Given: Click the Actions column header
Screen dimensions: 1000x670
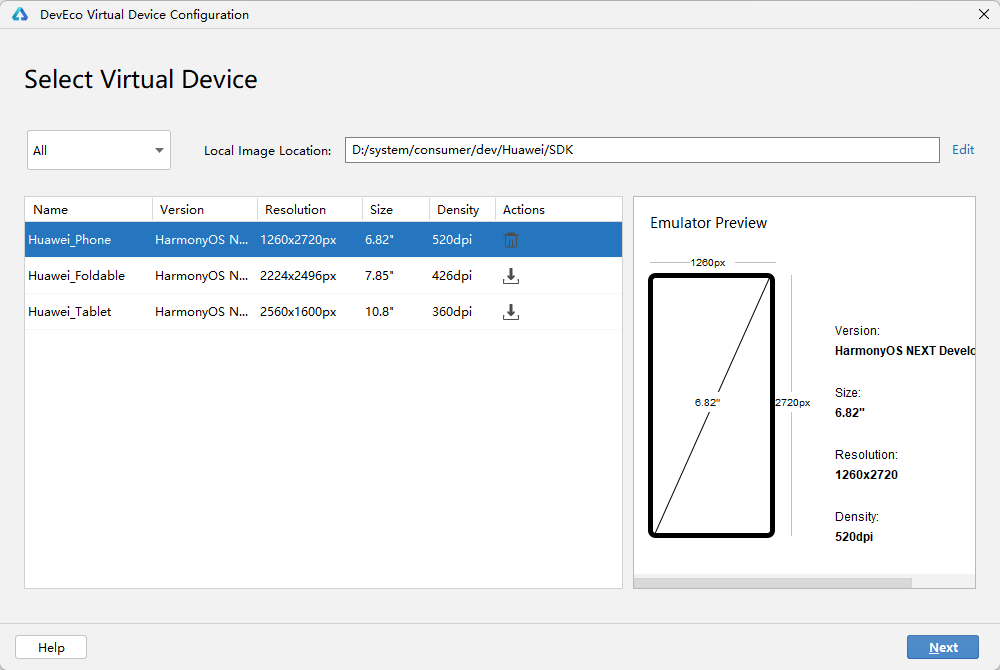Looking at the screenshot, I should [x=559, y=210].
